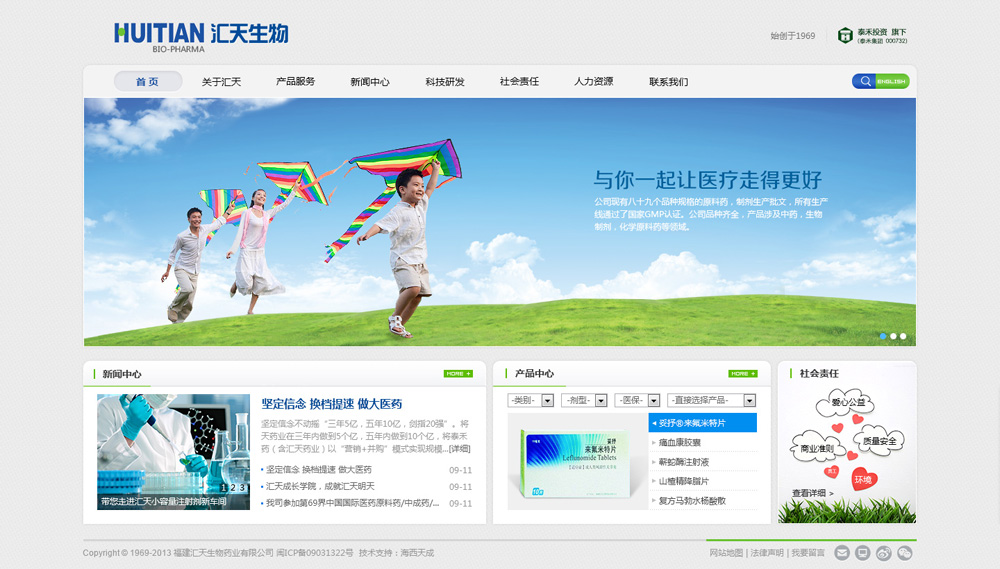The width and height of the screenshot is (1000, 569).
Task: Click the HUITIAN Bio-Pharma logo
Action: tap(201, 36)
